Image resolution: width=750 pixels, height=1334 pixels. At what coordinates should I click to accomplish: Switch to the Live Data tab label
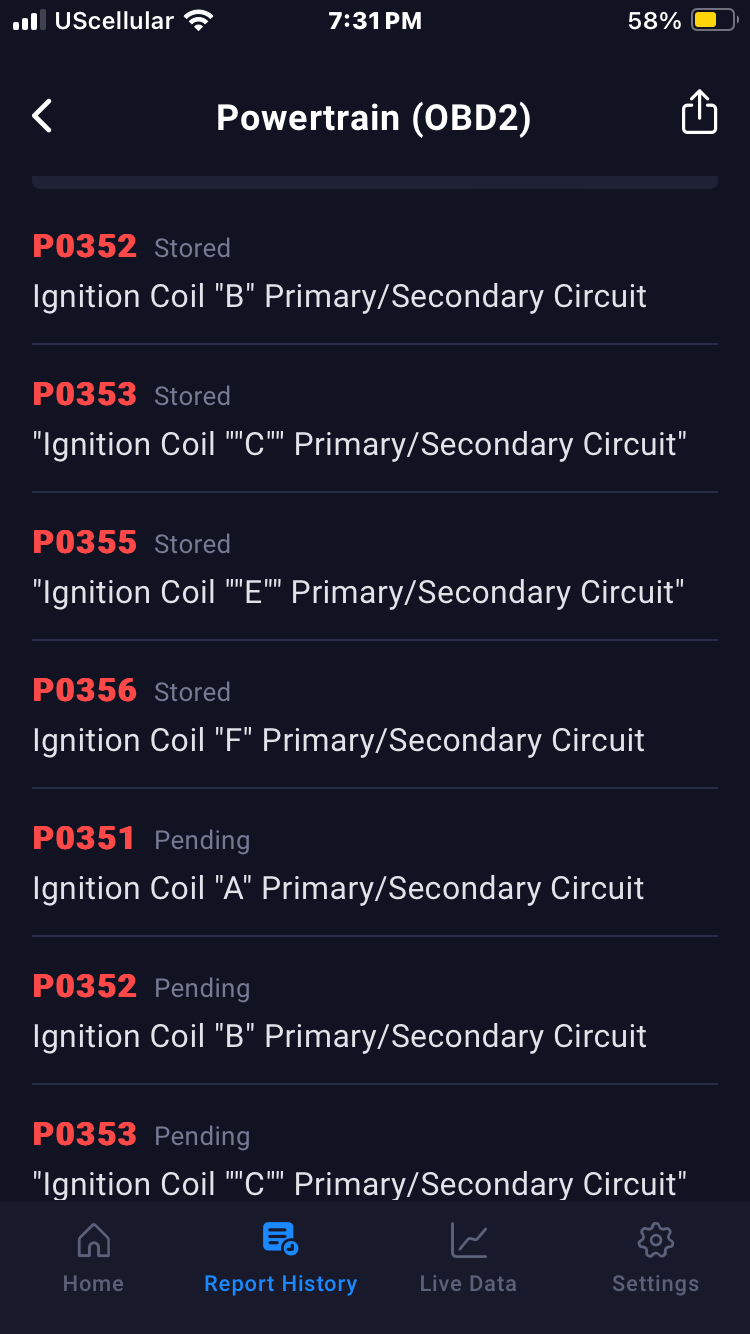468,1284
